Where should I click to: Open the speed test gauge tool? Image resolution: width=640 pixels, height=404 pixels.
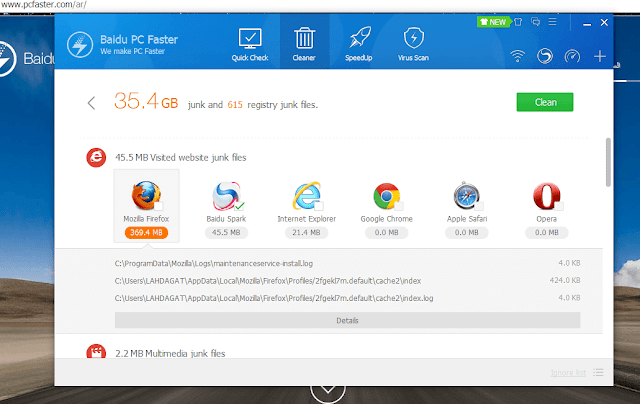pos(572,56)
